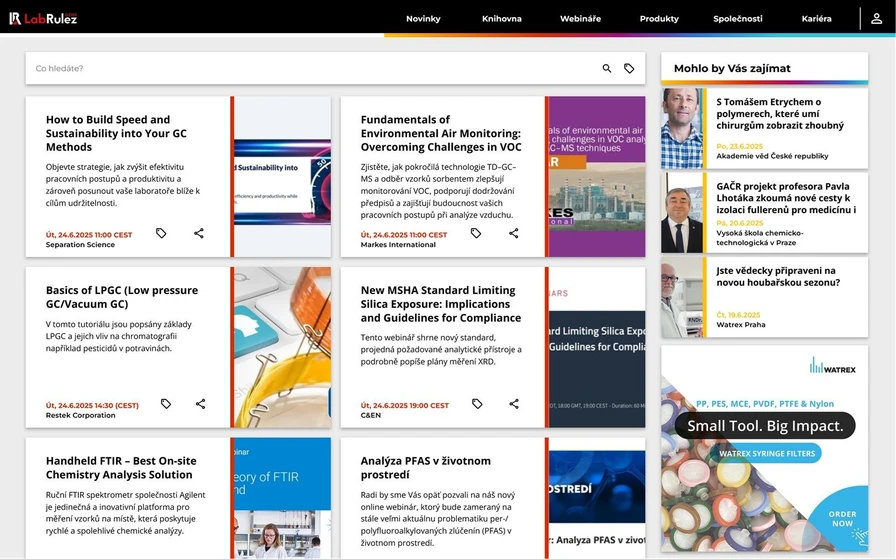
Task: Open article about Tomáš Etrych polymers
Action: (779, 114)
